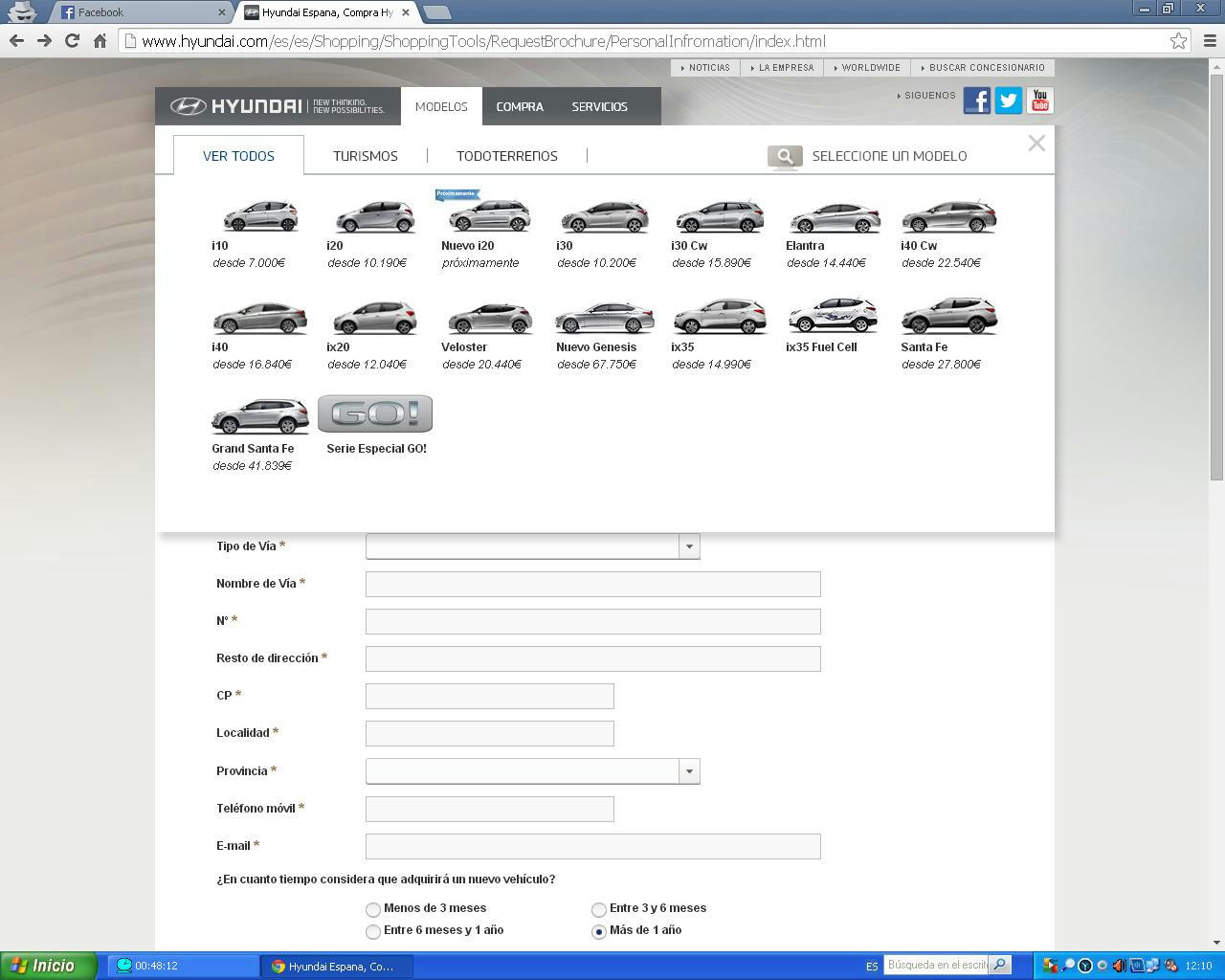Click the Teléfono móvil field
The width and height of the screenshot is (1225, 980).
(x=490, y=809)
